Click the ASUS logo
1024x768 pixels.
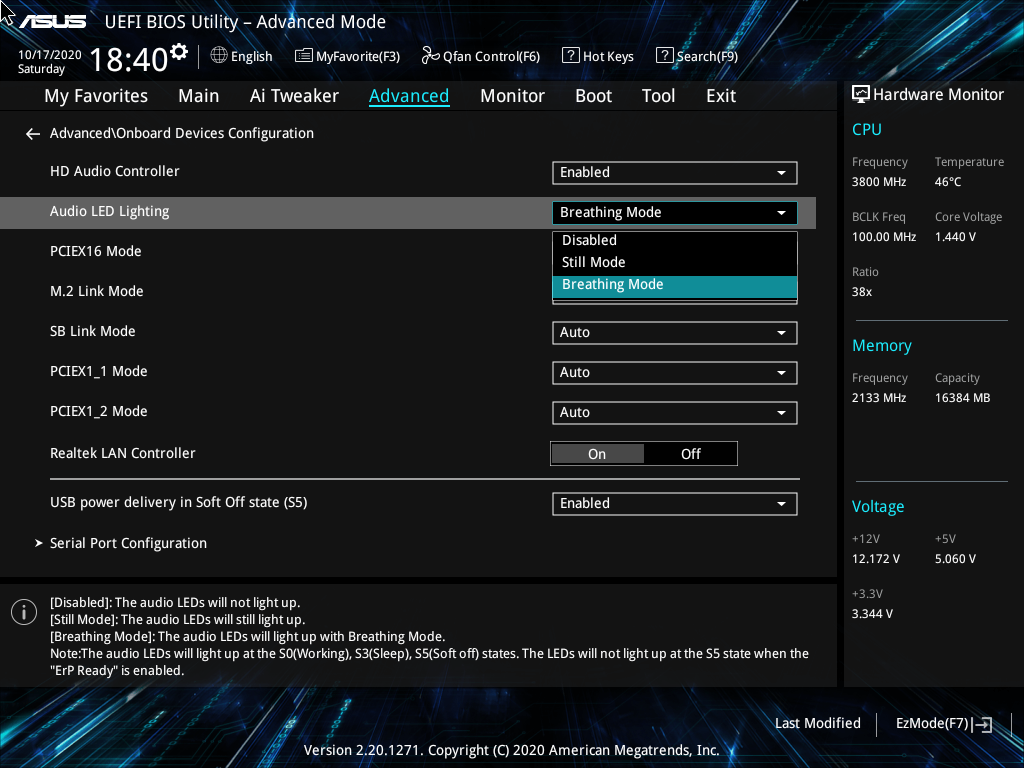53,22
